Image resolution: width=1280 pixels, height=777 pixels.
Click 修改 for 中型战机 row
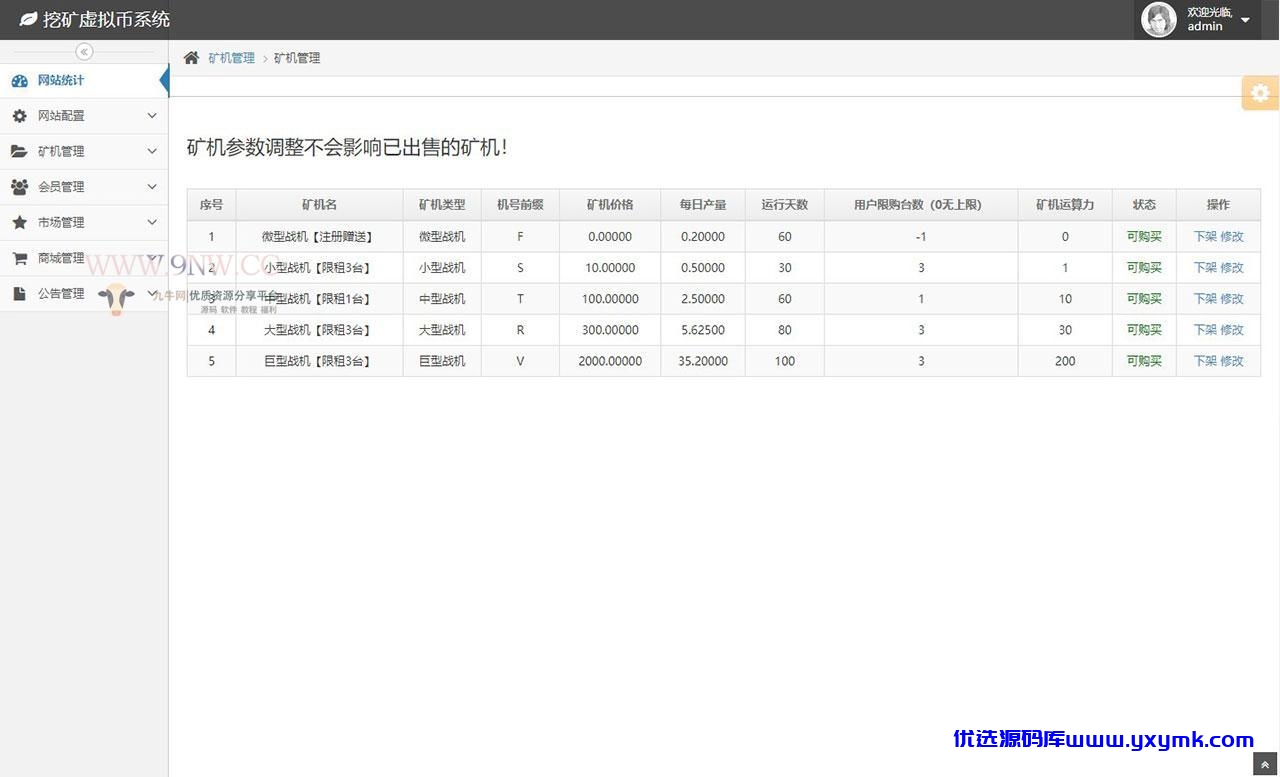click(x=1232, y=299)
